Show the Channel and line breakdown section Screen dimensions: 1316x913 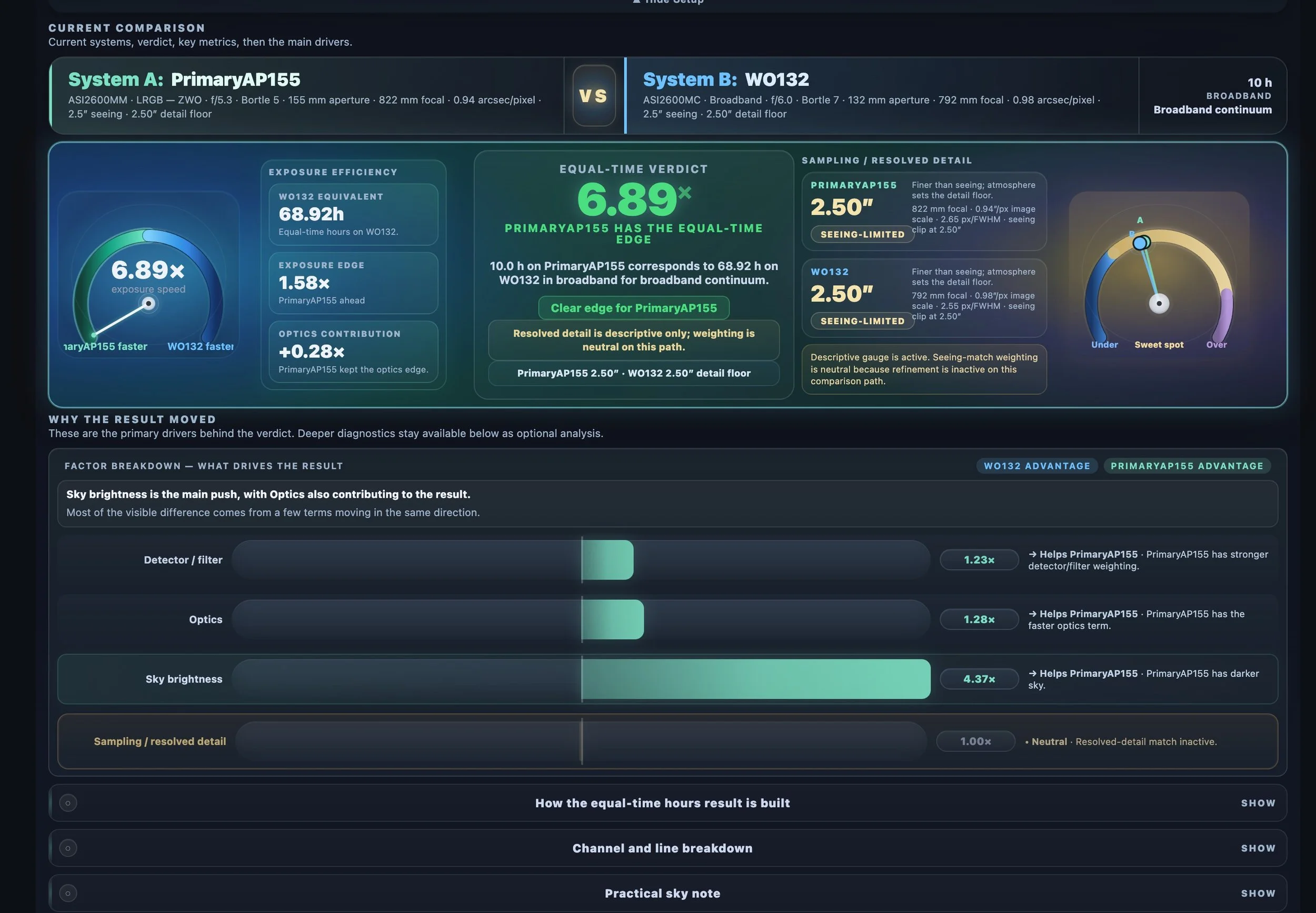[x=662, y=848]
